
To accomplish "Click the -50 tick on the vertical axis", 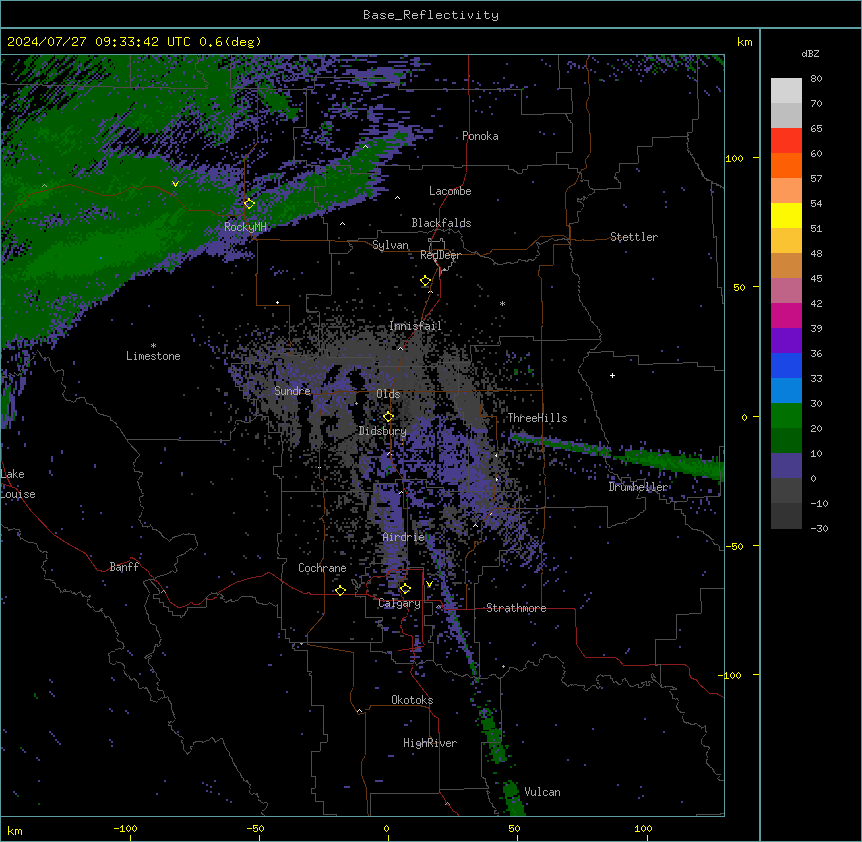I will 734,546.
